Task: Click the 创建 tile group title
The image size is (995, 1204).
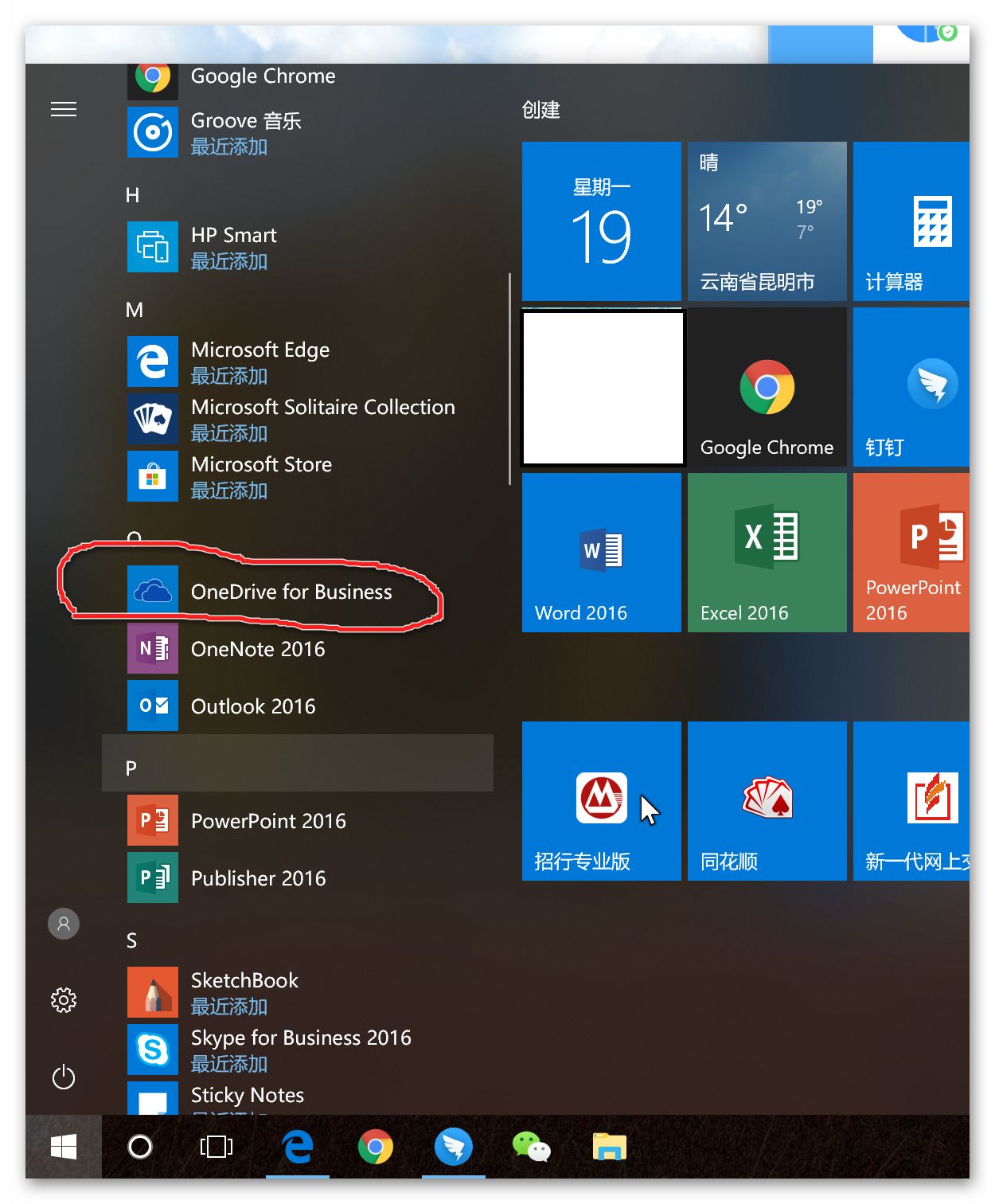Action: pos(541,110)
